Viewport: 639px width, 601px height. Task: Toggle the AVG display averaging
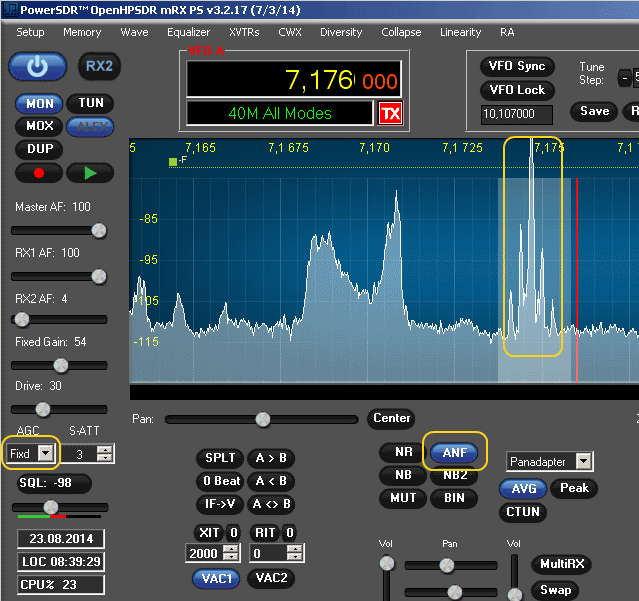click(523, 489)
